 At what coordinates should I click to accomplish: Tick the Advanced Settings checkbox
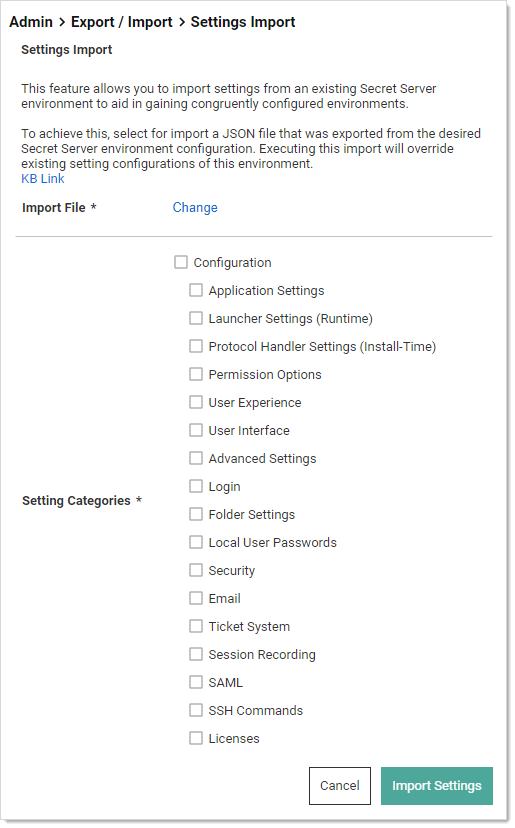pos(196,458)
